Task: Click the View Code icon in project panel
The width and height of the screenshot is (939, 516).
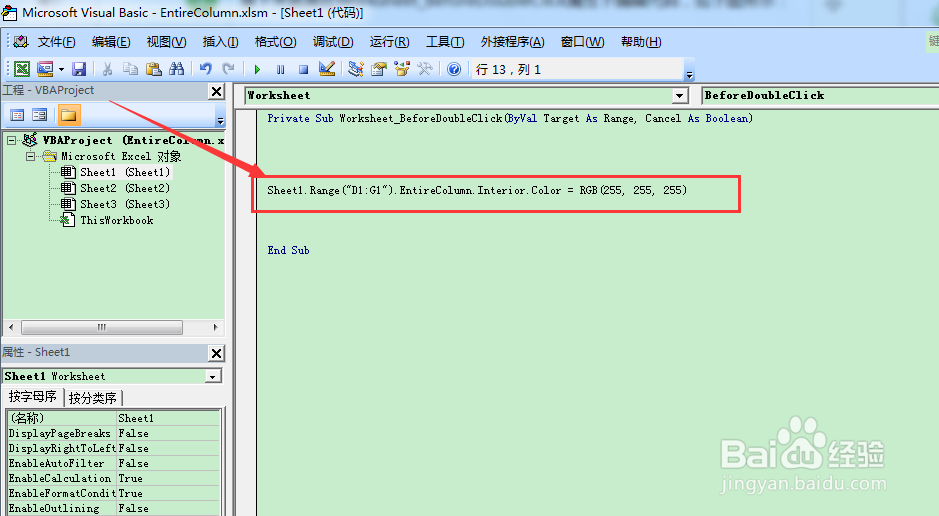Action: (17, 115)
